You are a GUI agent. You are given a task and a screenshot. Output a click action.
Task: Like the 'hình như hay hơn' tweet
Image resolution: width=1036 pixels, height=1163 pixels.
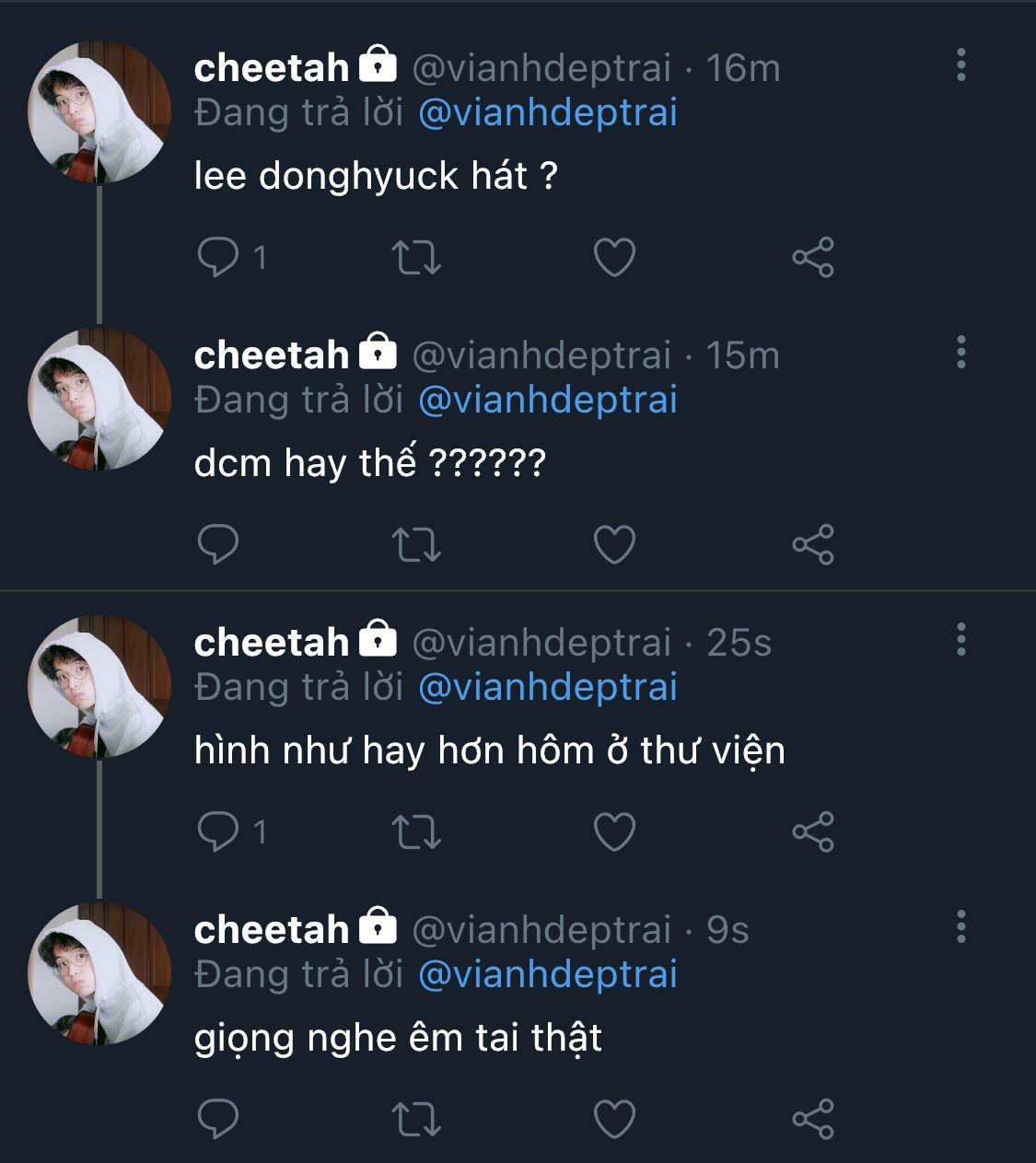614,832
